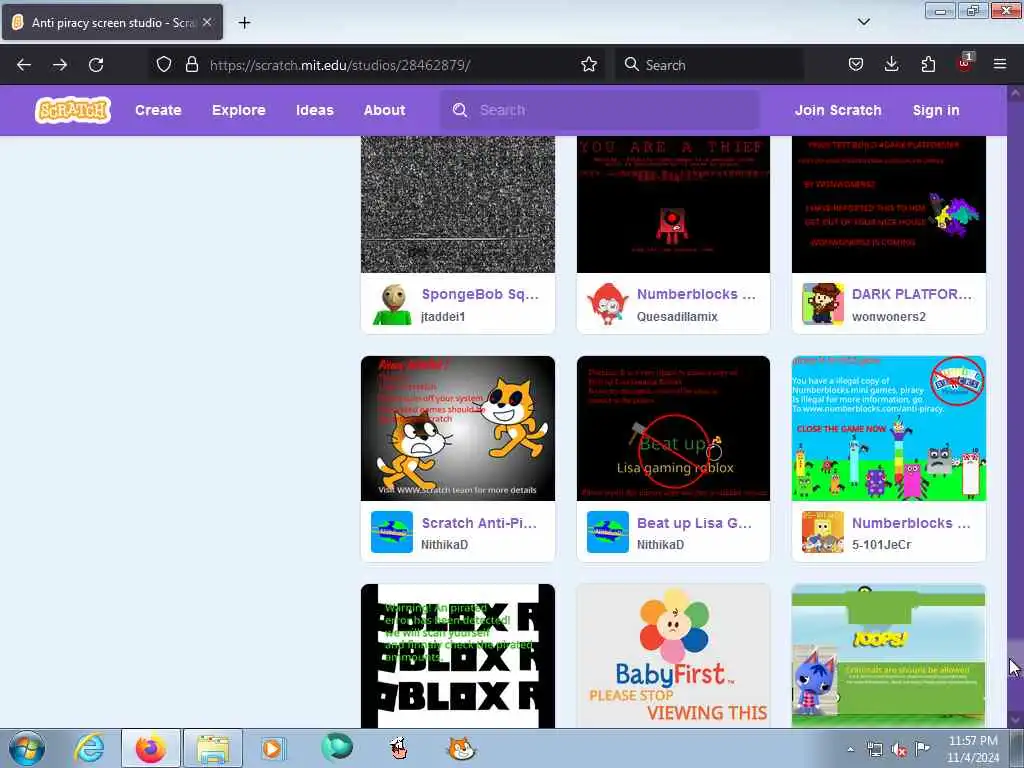
Task: Click the Firefox taskbar icon
Action: tap(151, 748)
